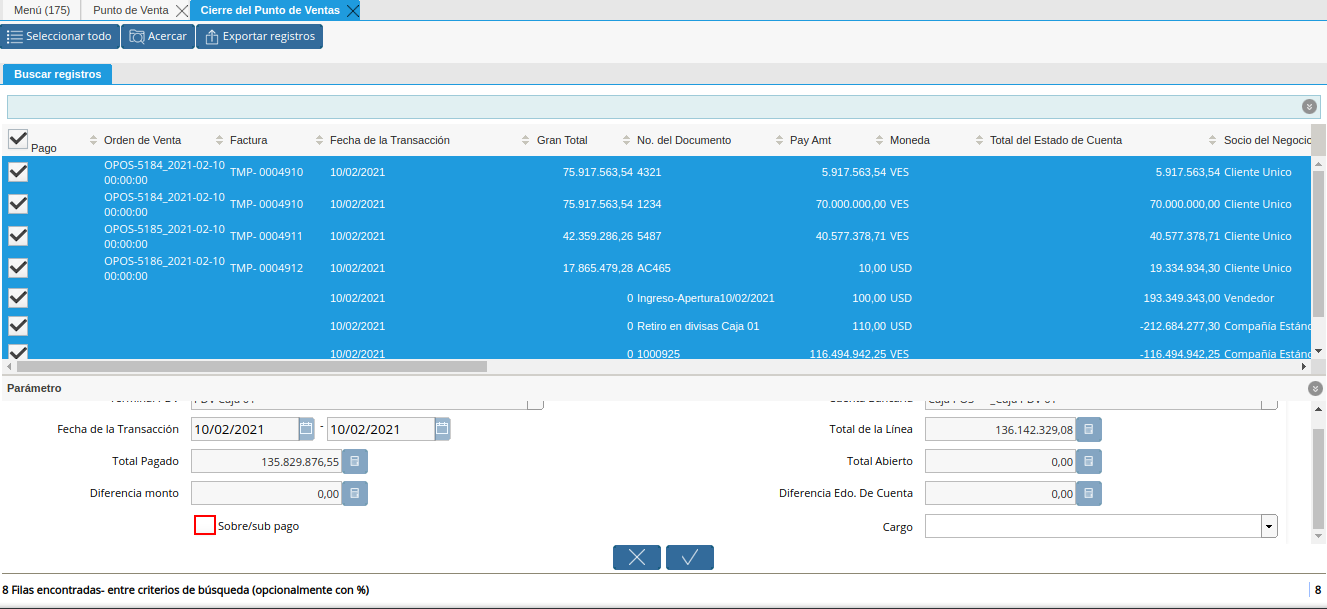Uncheck the row with document AC465
The image size is (1327, 609).
(18, 268)
